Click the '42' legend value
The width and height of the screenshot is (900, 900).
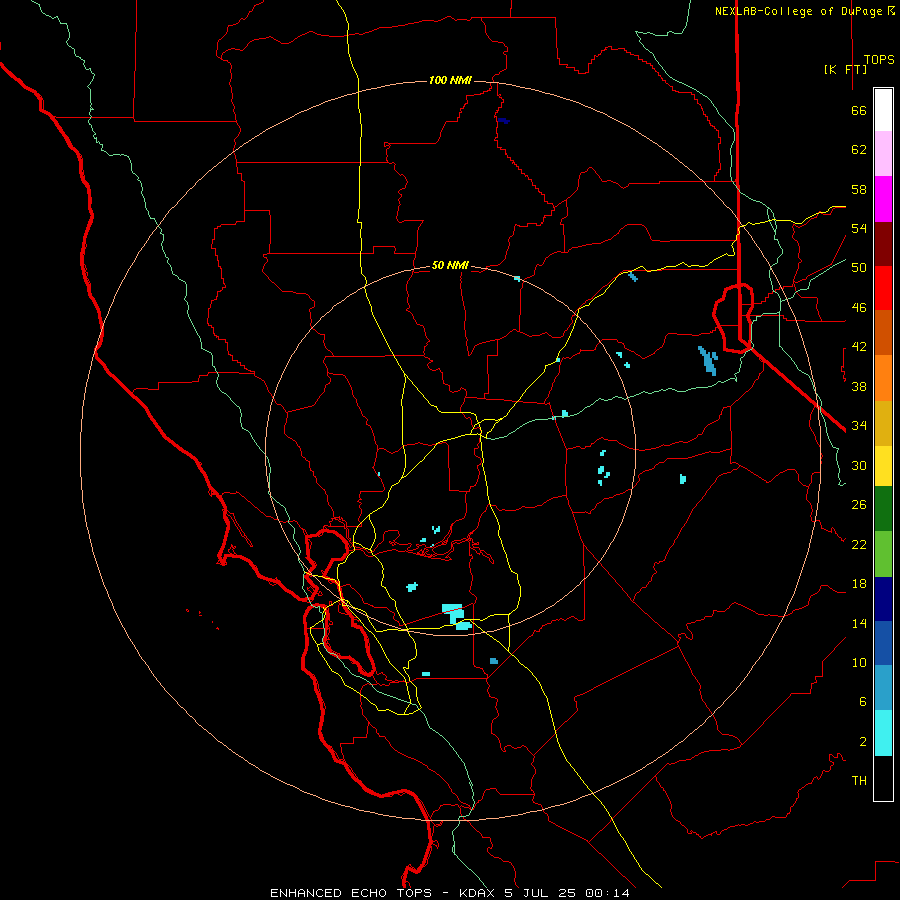[859, 347]
